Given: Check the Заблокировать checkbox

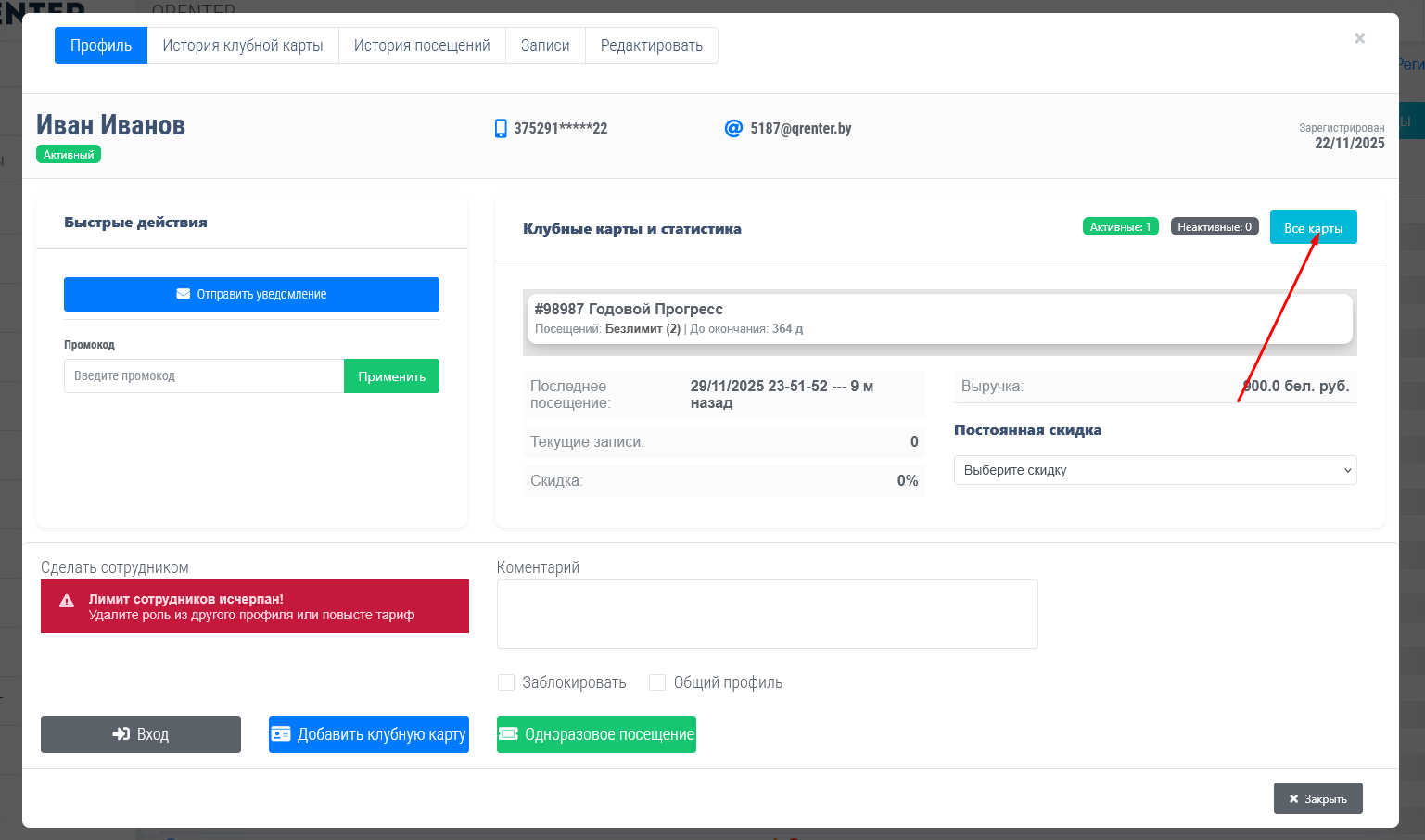Looking at the screenshot, I should [506, 682].
